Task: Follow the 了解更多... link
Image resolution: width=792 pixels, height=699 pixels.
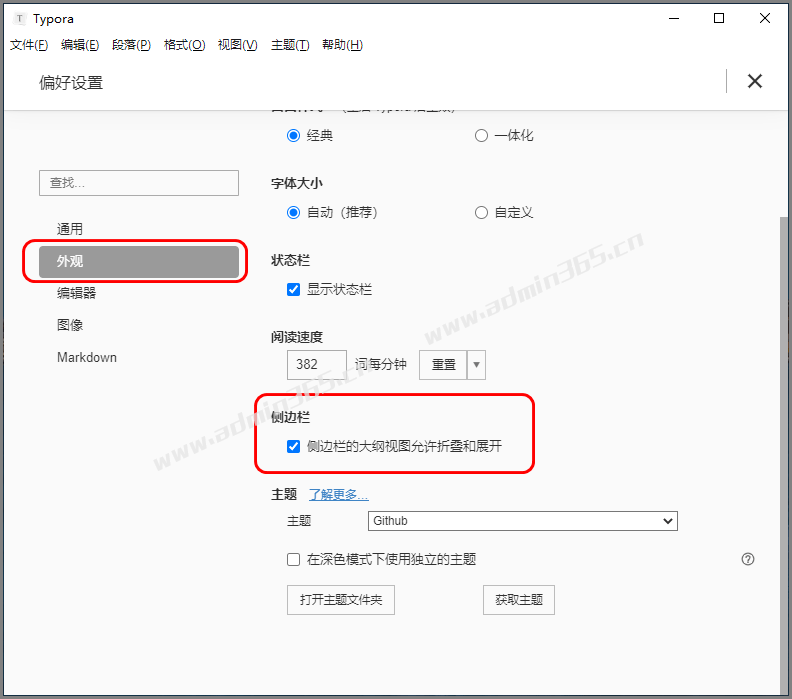Action: (338, 494)
